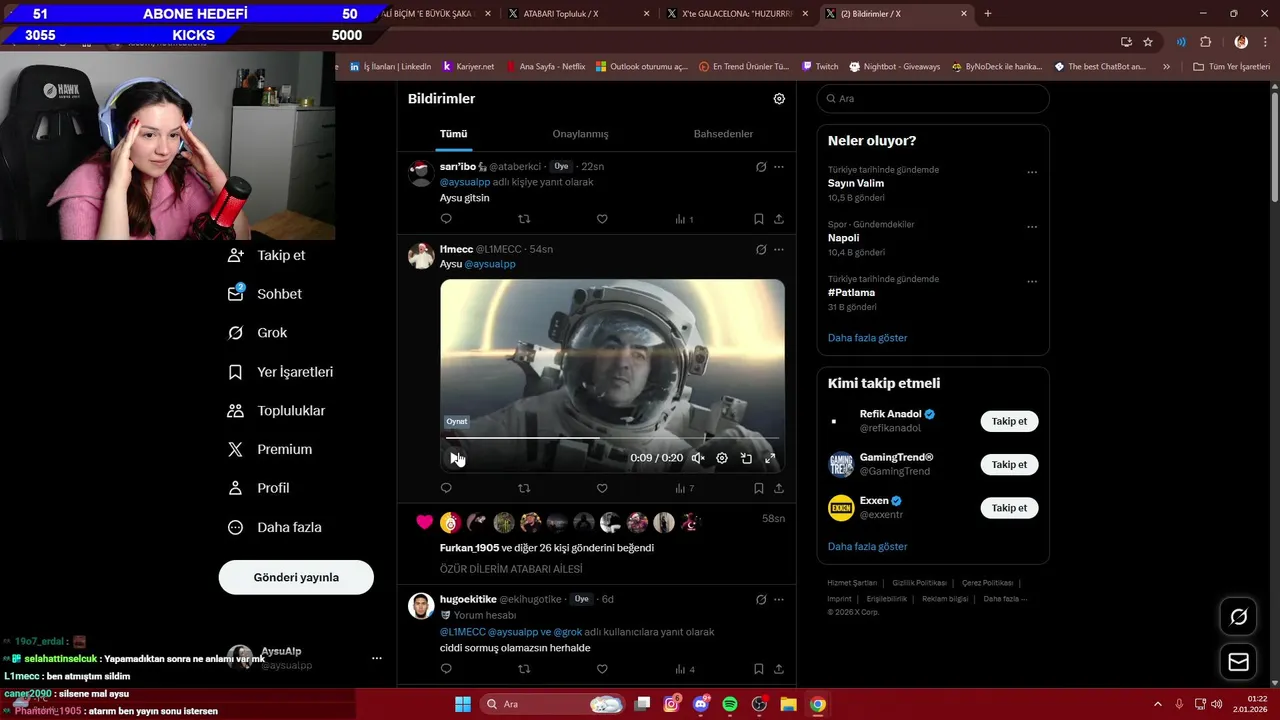The image size is (1280, 720).
Task: Open Premium page
Action: [270, 450]
